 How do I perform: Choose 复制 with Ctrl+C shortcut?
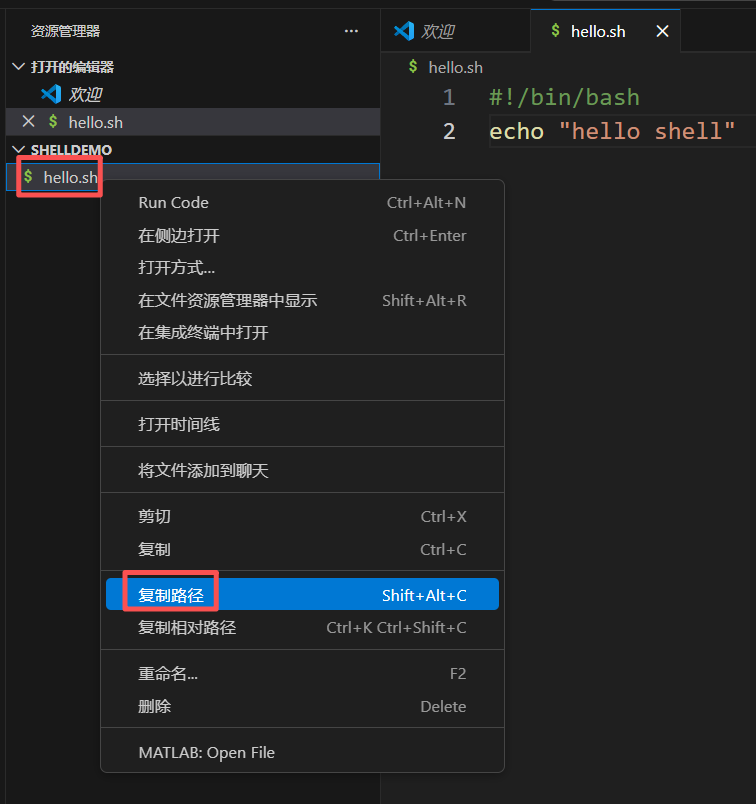click(x=303, y=549)
